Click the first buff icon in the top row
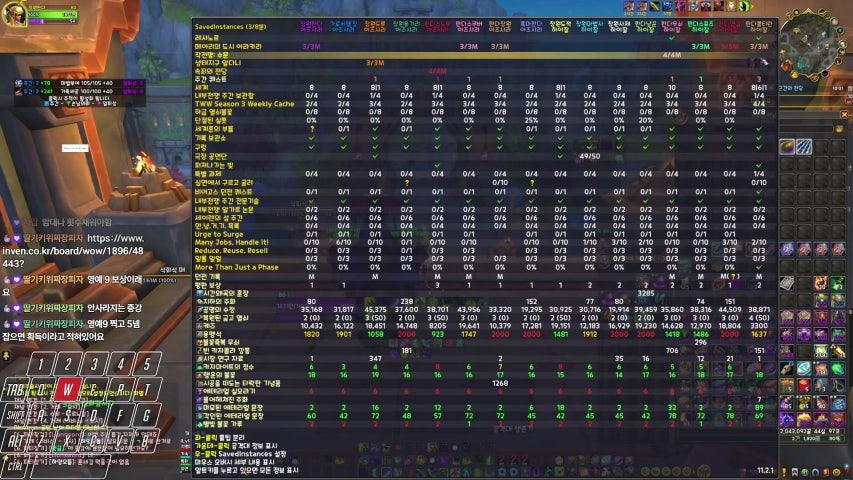The height and width of the screenshot is (480, 853). 629,6
